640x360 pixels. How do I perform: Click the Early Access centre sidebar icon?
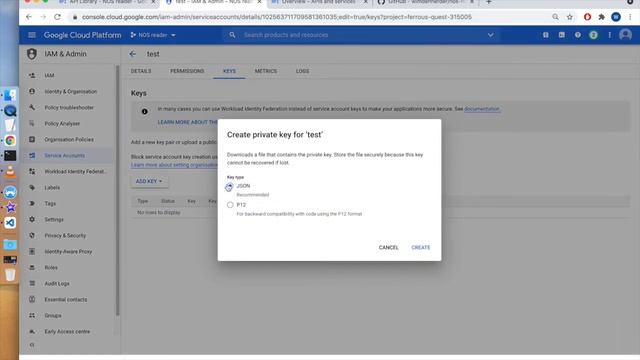(32, 331)
